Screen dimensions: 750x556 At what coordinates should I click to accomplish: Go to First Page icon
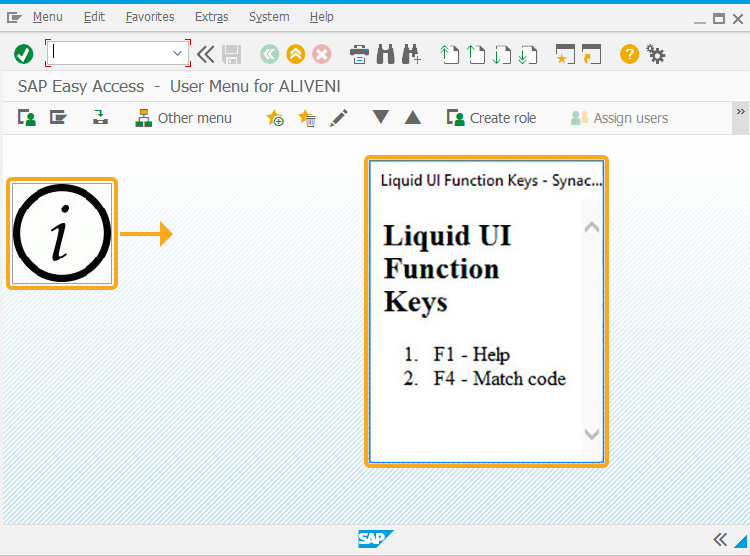(449, 54)
